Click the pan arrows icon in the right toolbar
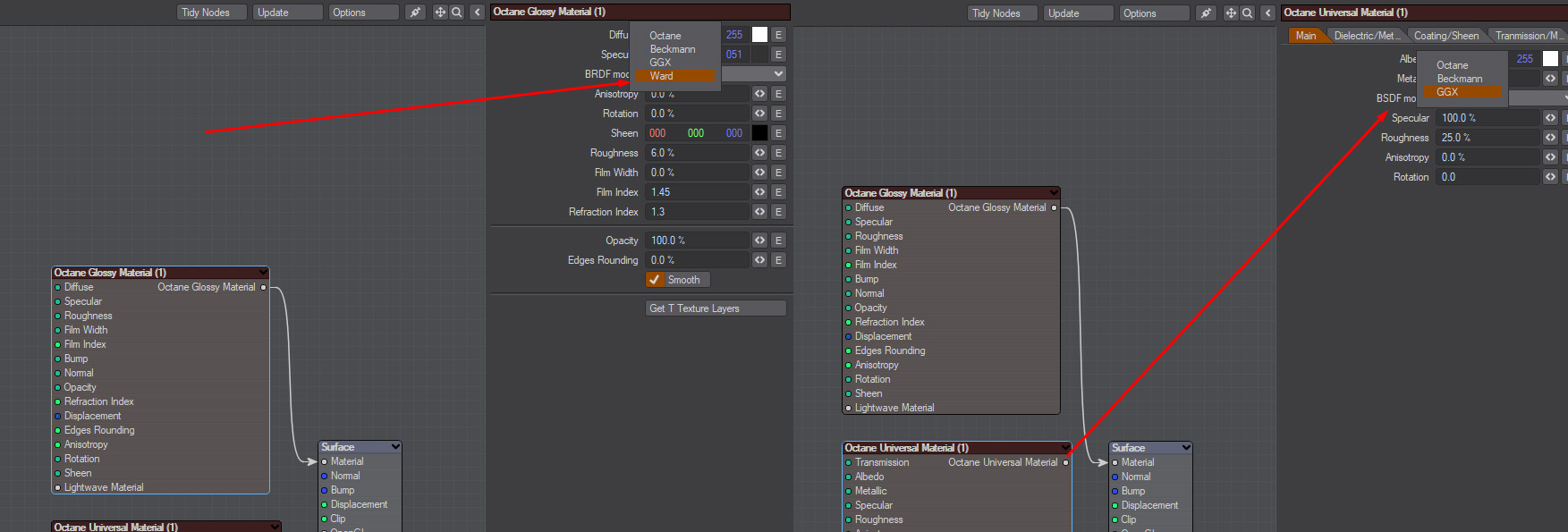Image resolution: width=1568 pixels, height=532 pixels. [1231, 13]
